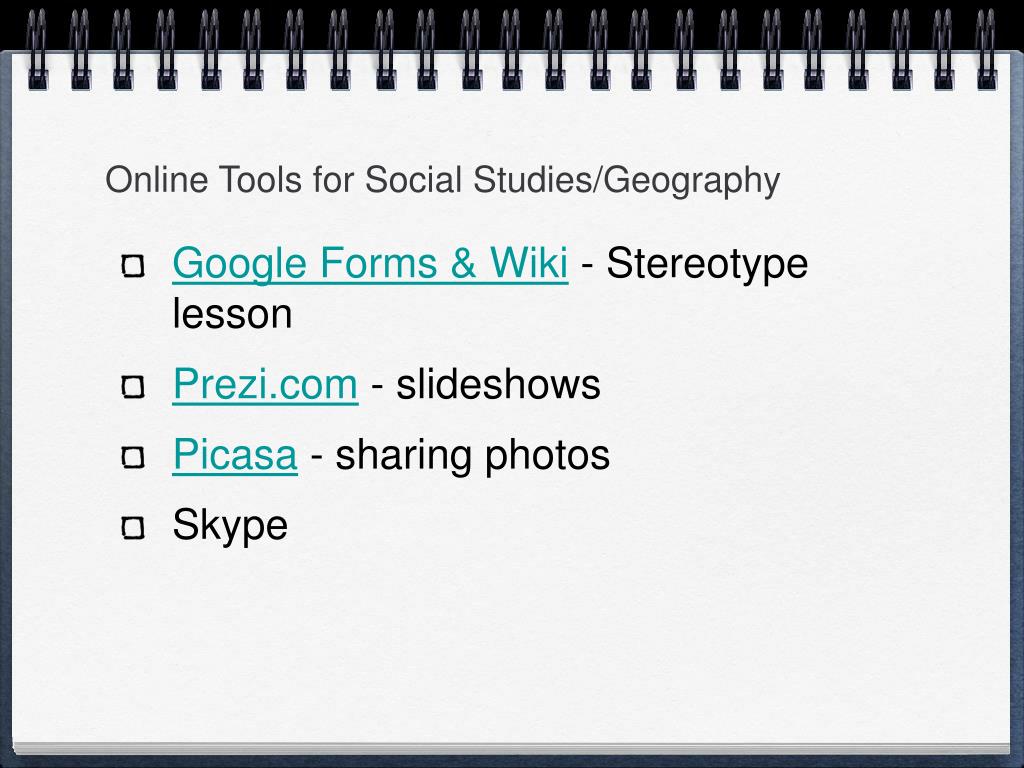This screenshot has width=1024, height=768.
Task: Click the word 'lesson' on the wrapped line
Action: 232,313
